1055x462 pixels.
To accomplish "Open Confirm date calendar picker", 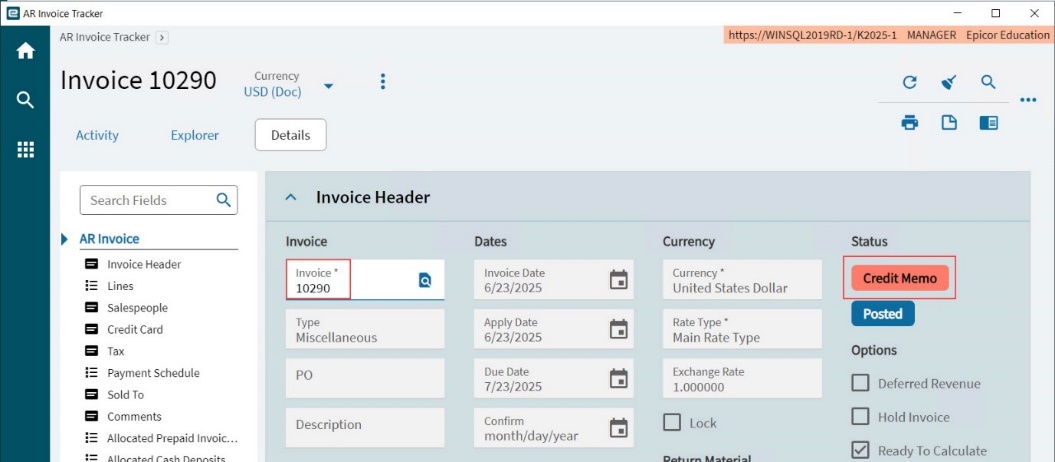I will click(x=618, y=428).
